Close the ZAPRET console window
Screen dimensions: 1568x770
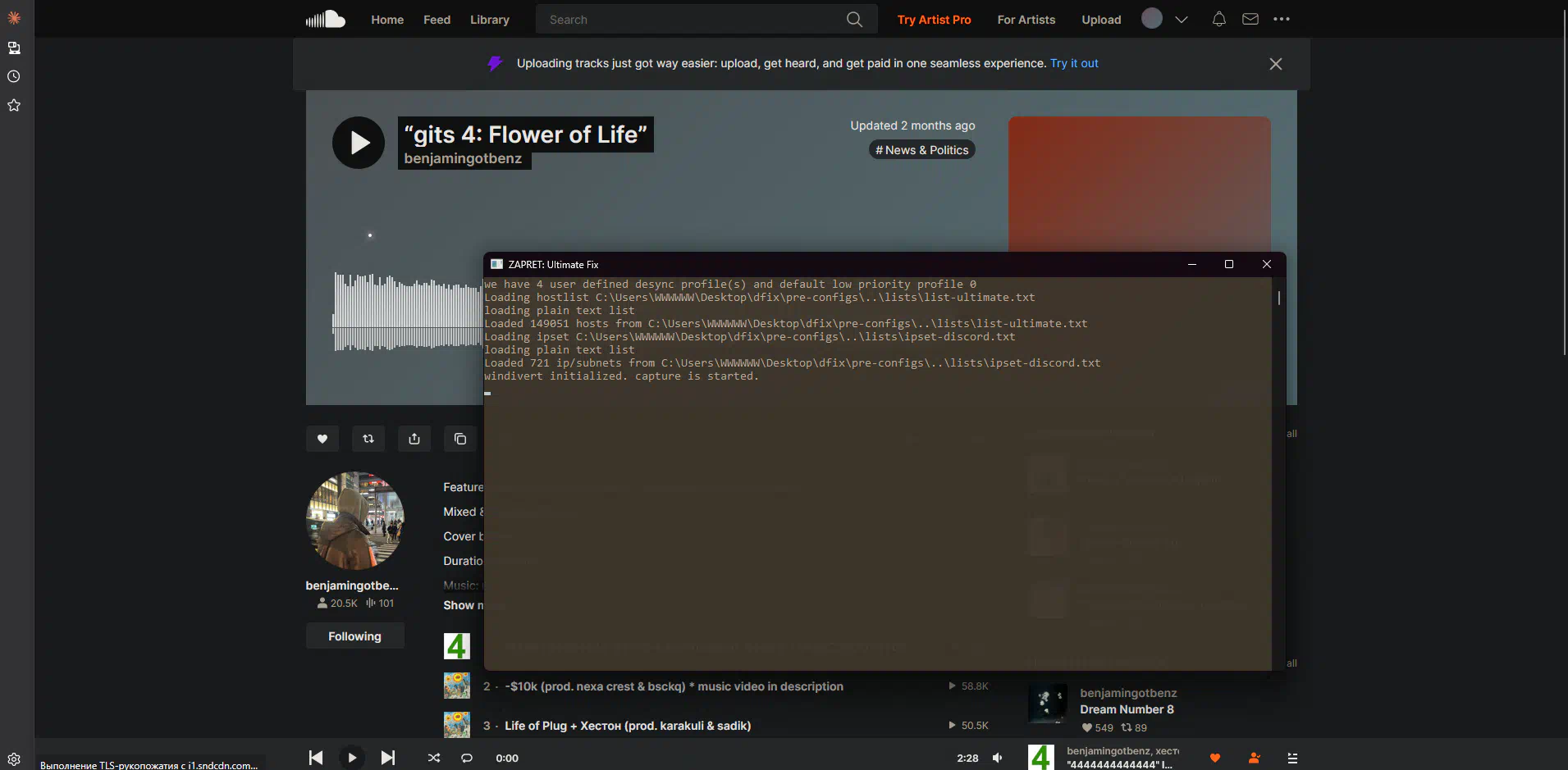pos(1267,264)
